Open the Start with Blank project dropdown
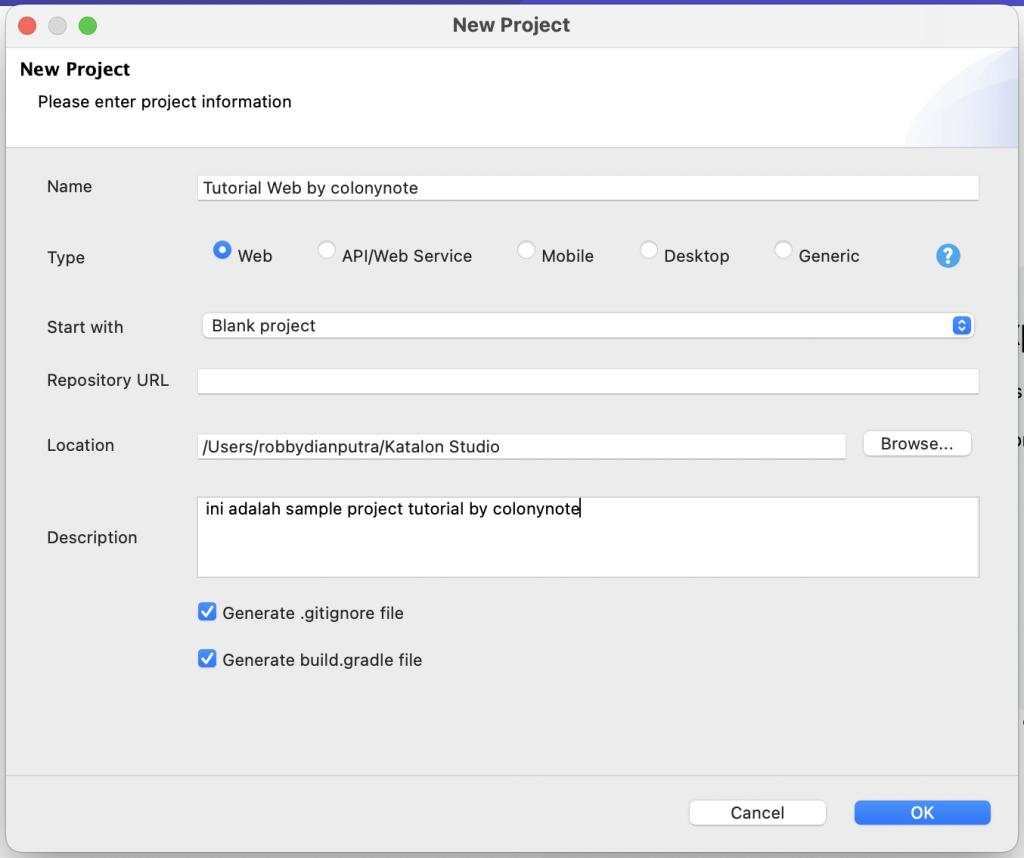The width and height of the screenshot is (1024, 858). (587, 326)
